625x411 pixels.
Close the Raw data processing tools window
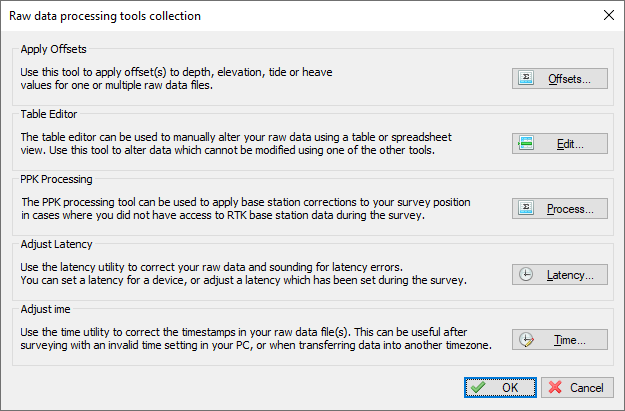(609, 16)
